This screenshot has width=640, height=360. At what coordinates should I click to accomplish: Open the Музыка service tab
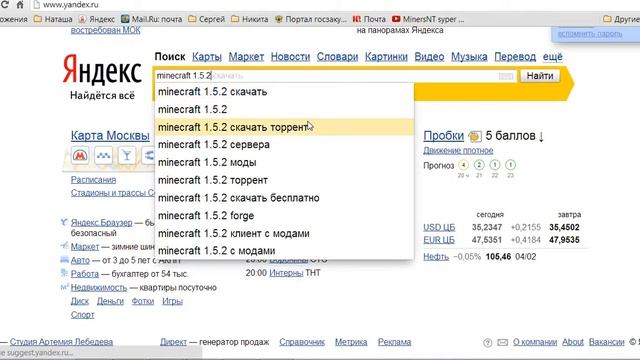click(469, 57)
